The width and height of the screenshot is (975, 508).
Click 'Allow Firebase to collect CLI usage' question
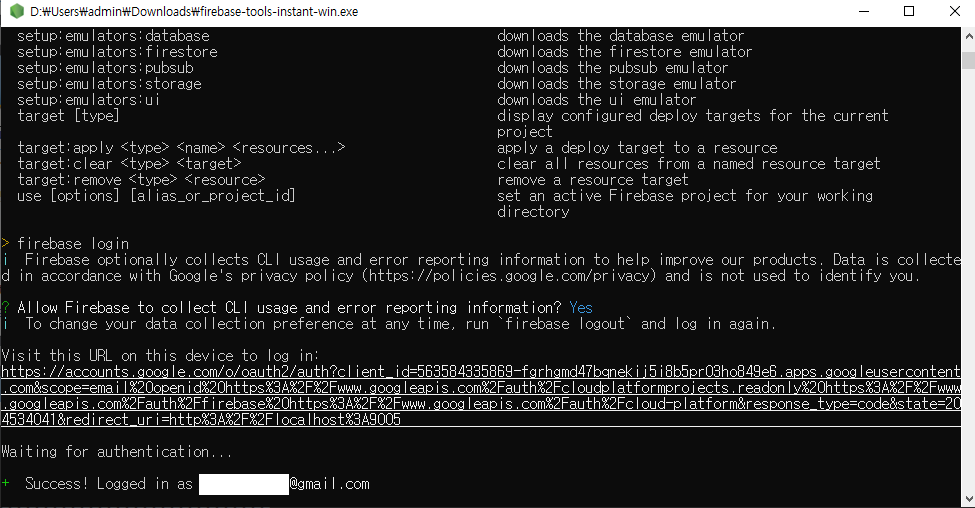pyautogui.click(x=289, y=307)
